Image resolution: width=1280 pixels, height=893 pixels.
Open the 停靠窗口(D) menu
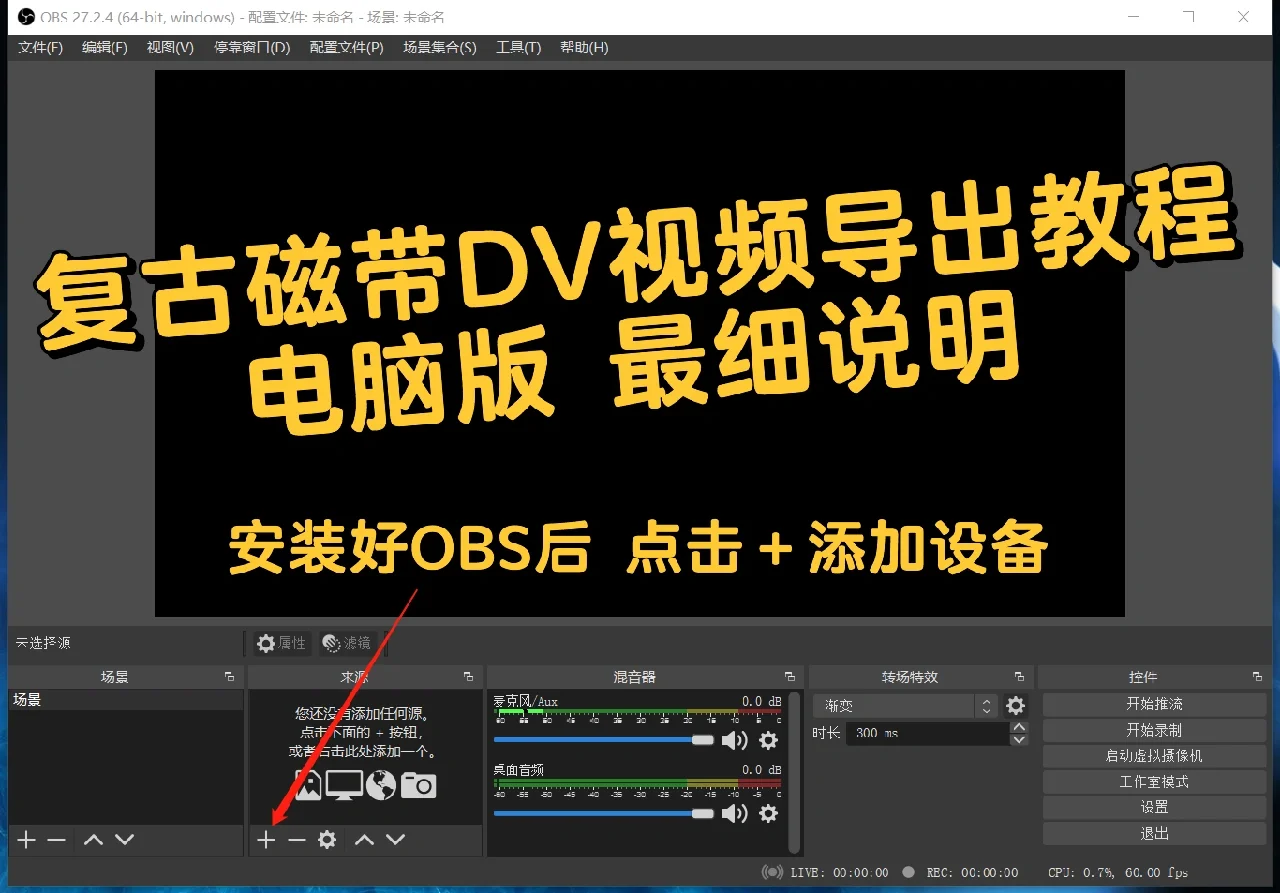tap(252, 47)
